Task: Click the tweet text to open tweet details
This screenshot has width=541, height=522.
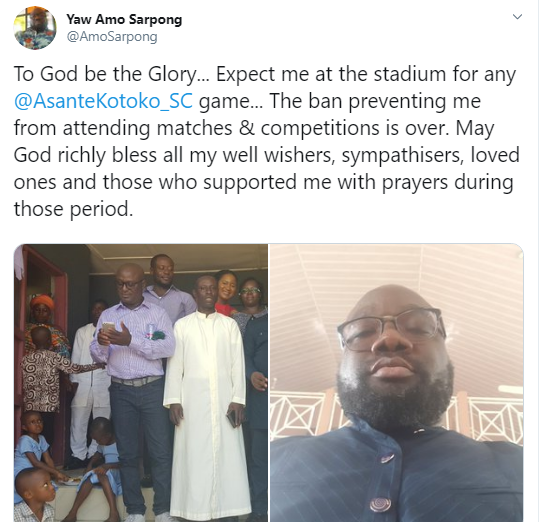Action: 266,141
